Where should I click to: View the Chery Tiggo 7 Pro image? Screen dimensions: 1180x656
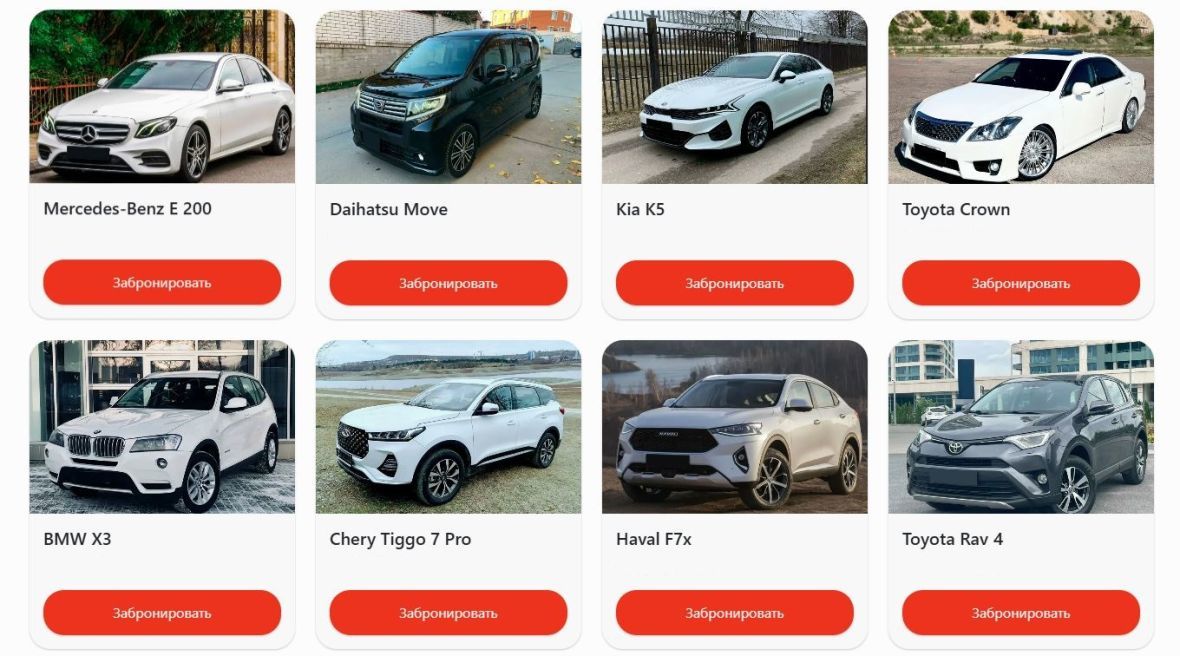[x=449, y=427]
